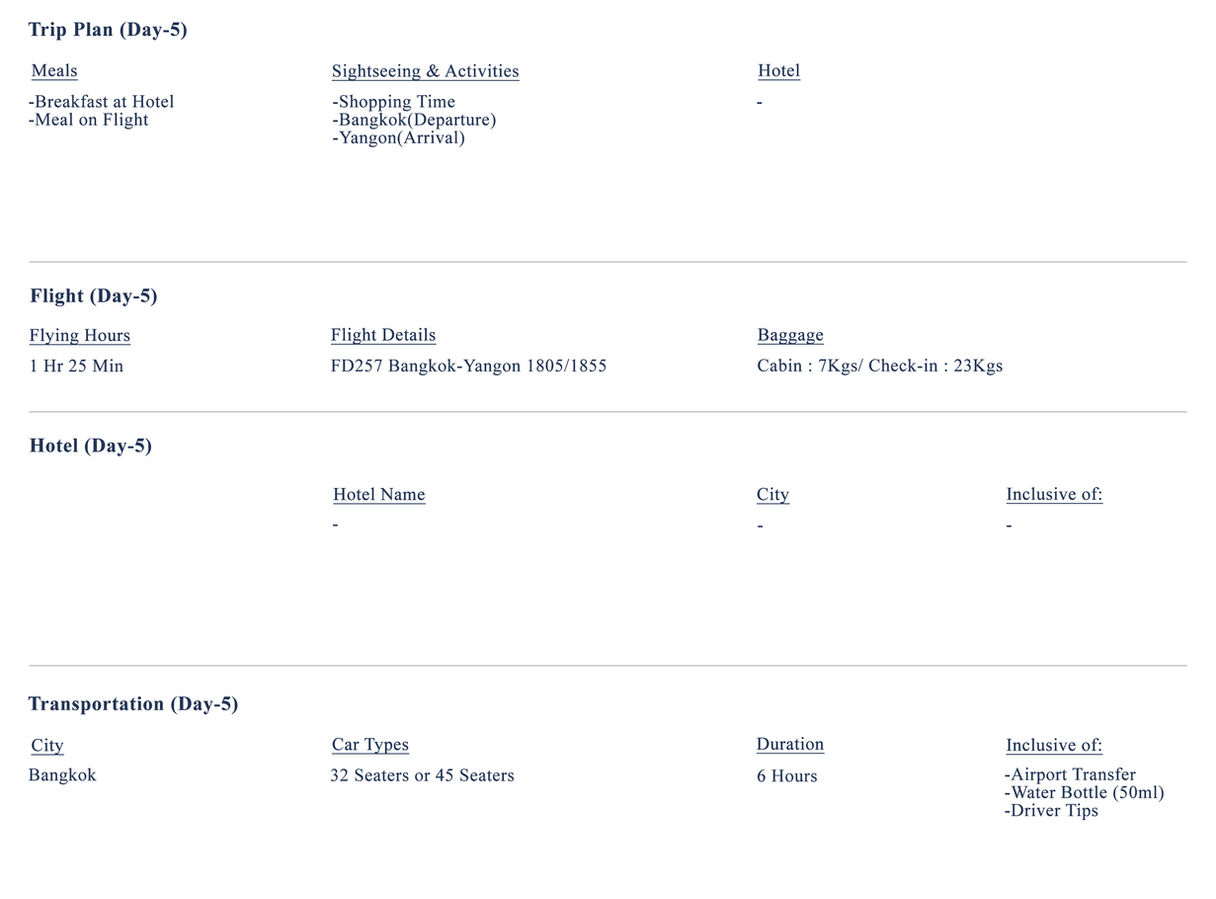The width and height of the screenshot is (1216, 899).
Task: Click Inclusive of heading in Hotel section
Action: 1054,495
